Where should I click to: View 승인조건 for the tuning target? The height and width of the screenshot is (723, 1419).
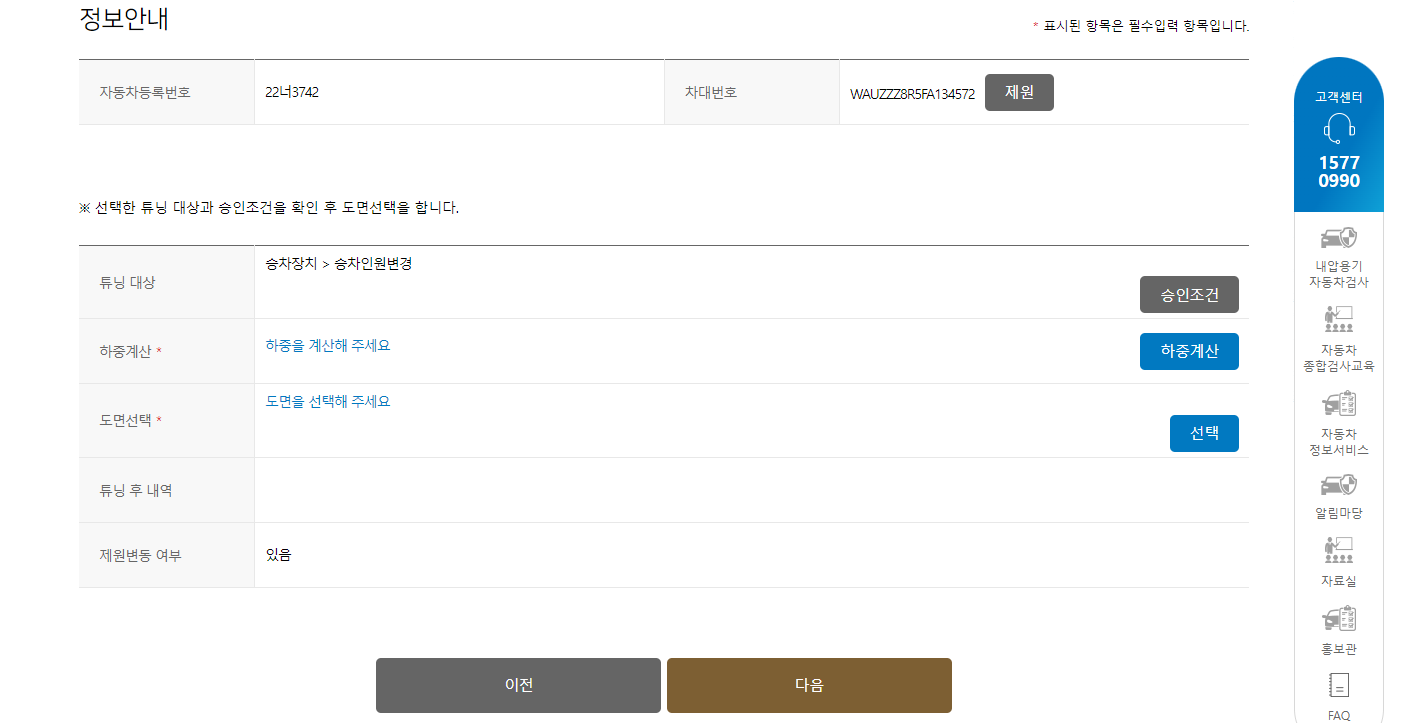pos(1189,295)
